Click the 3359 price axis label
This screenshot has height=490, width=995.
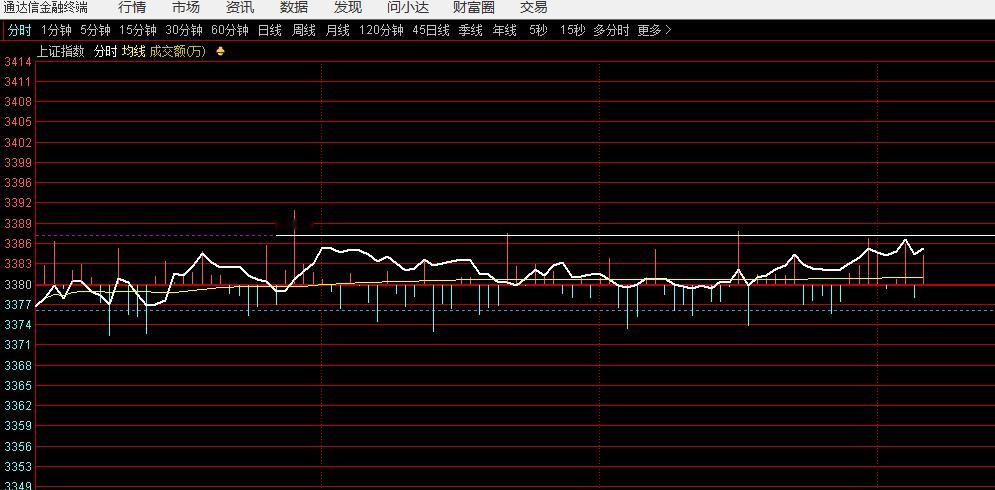click(16, 426)
